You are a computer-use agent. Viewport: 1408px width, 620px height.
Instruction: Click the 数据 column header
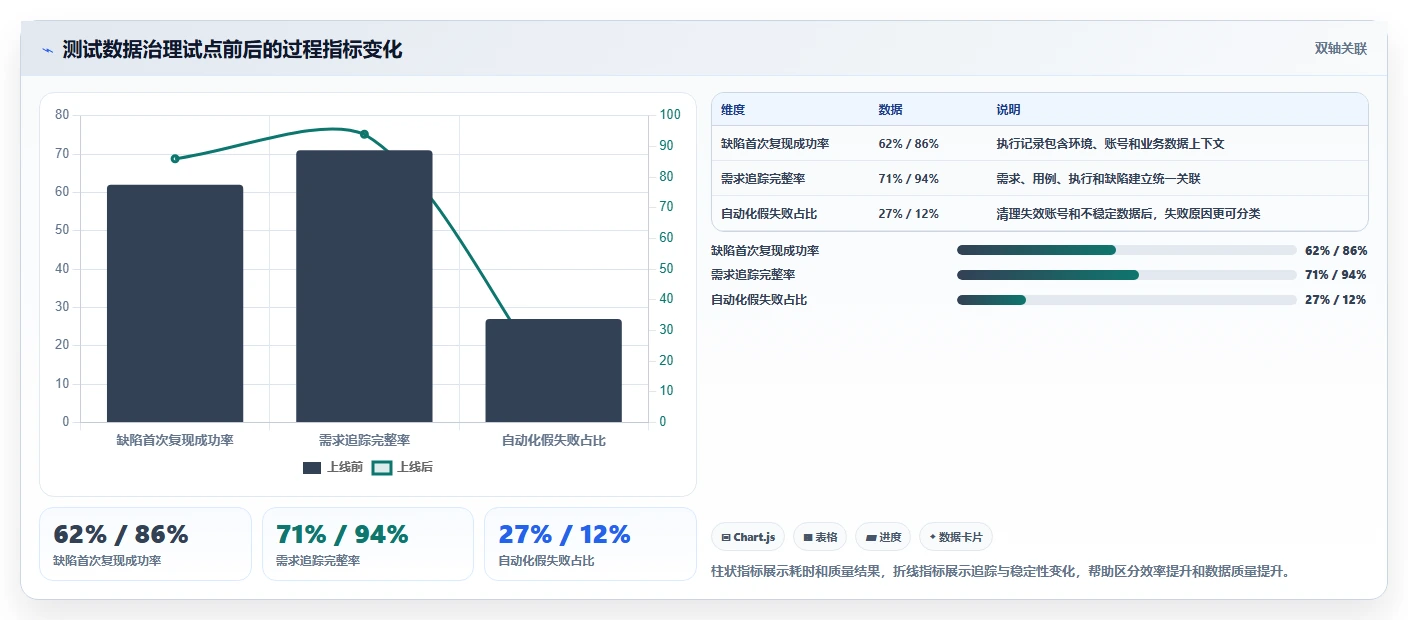tap(890, 110)
